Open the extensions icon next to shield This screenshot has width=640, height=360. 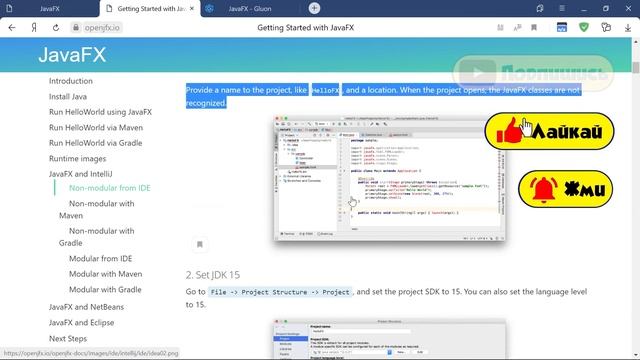[606, 27]
